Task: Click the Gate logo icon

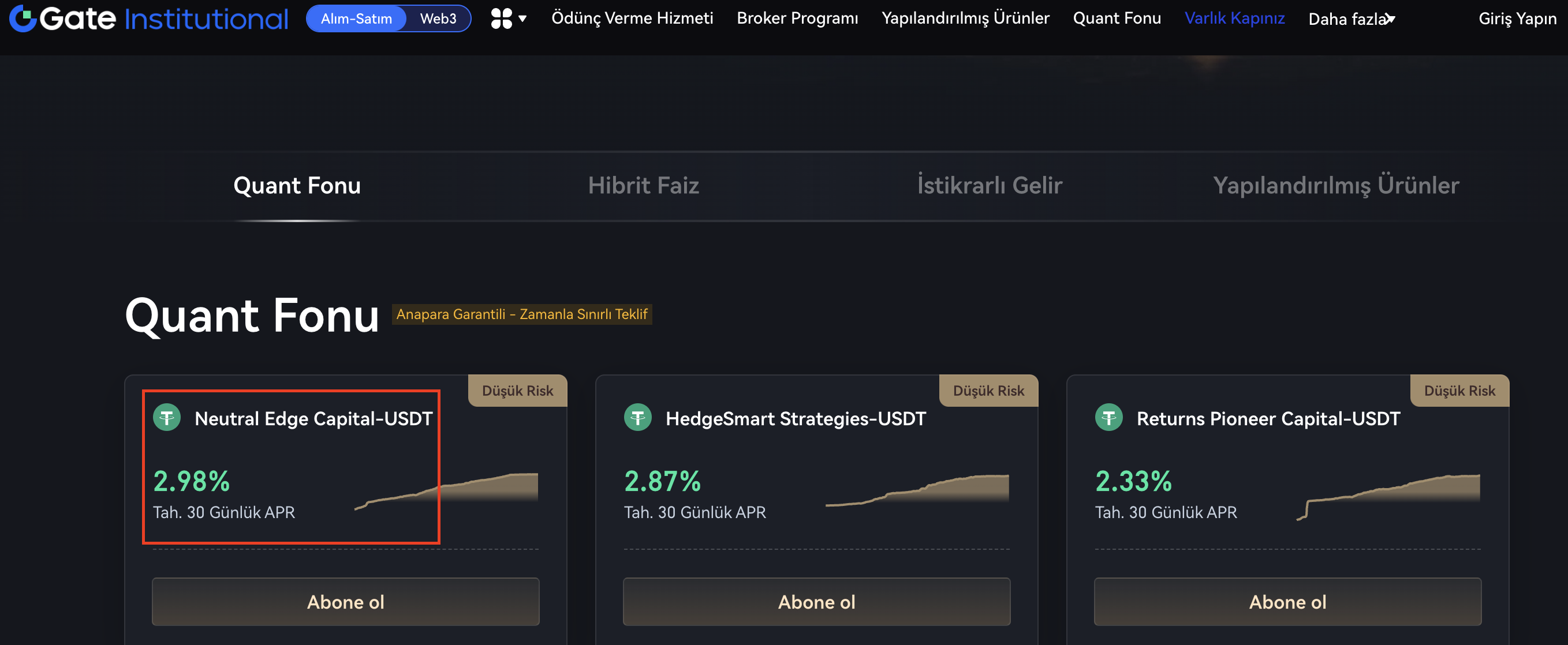Action: [23, 18]
